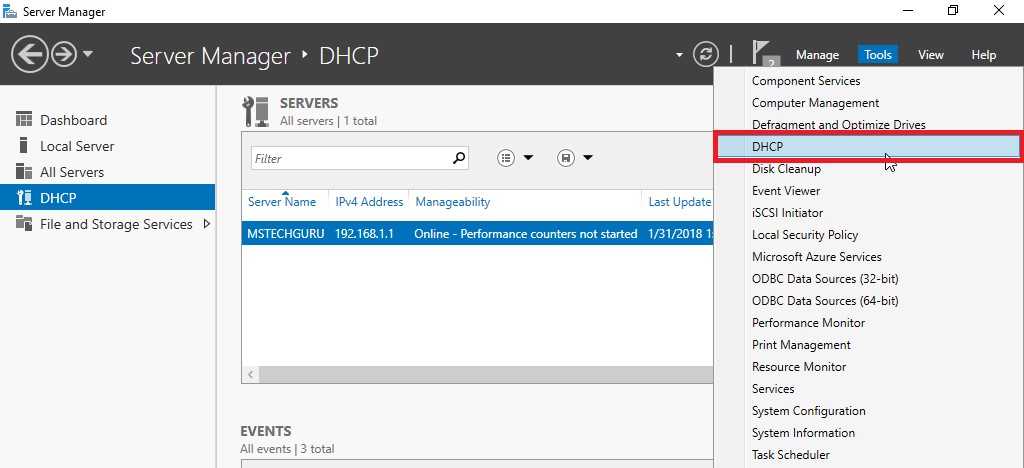Select the MSTECHGURU server row
This screenshot has height=468, width=1024.
[477, 234]
